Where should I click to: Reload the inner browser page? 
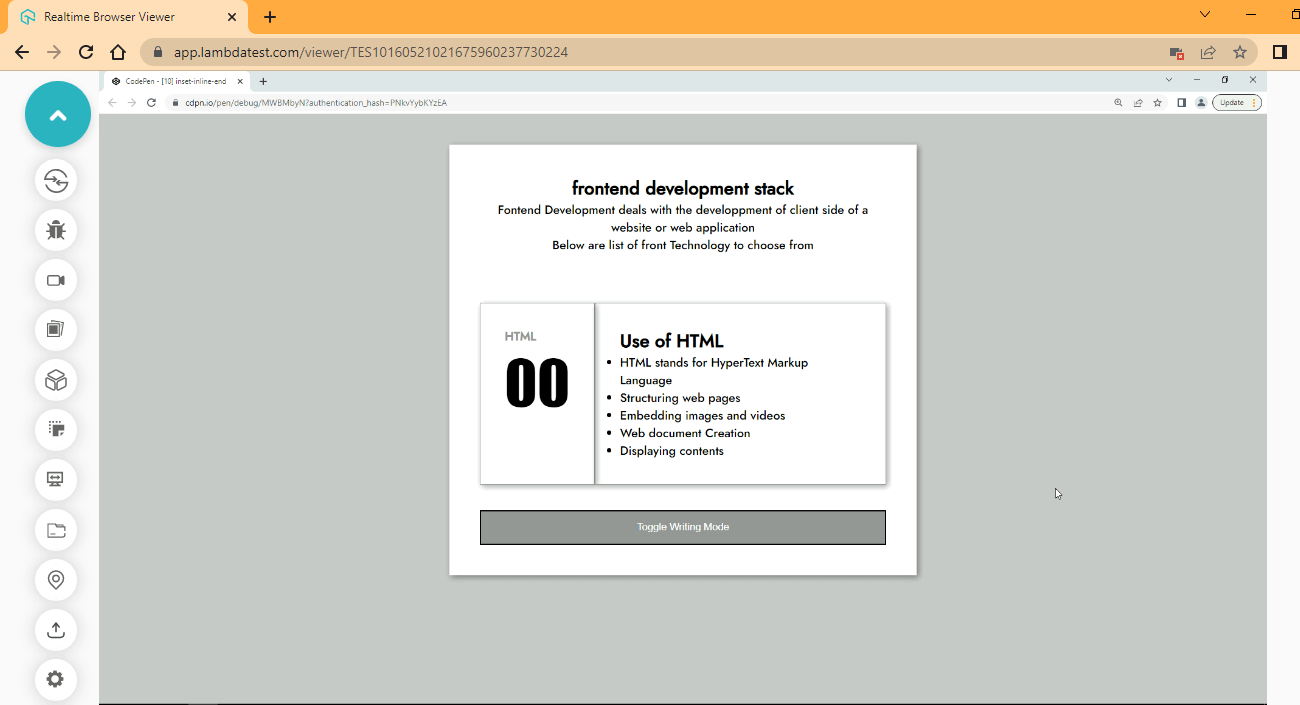click(x=152, y=102)
